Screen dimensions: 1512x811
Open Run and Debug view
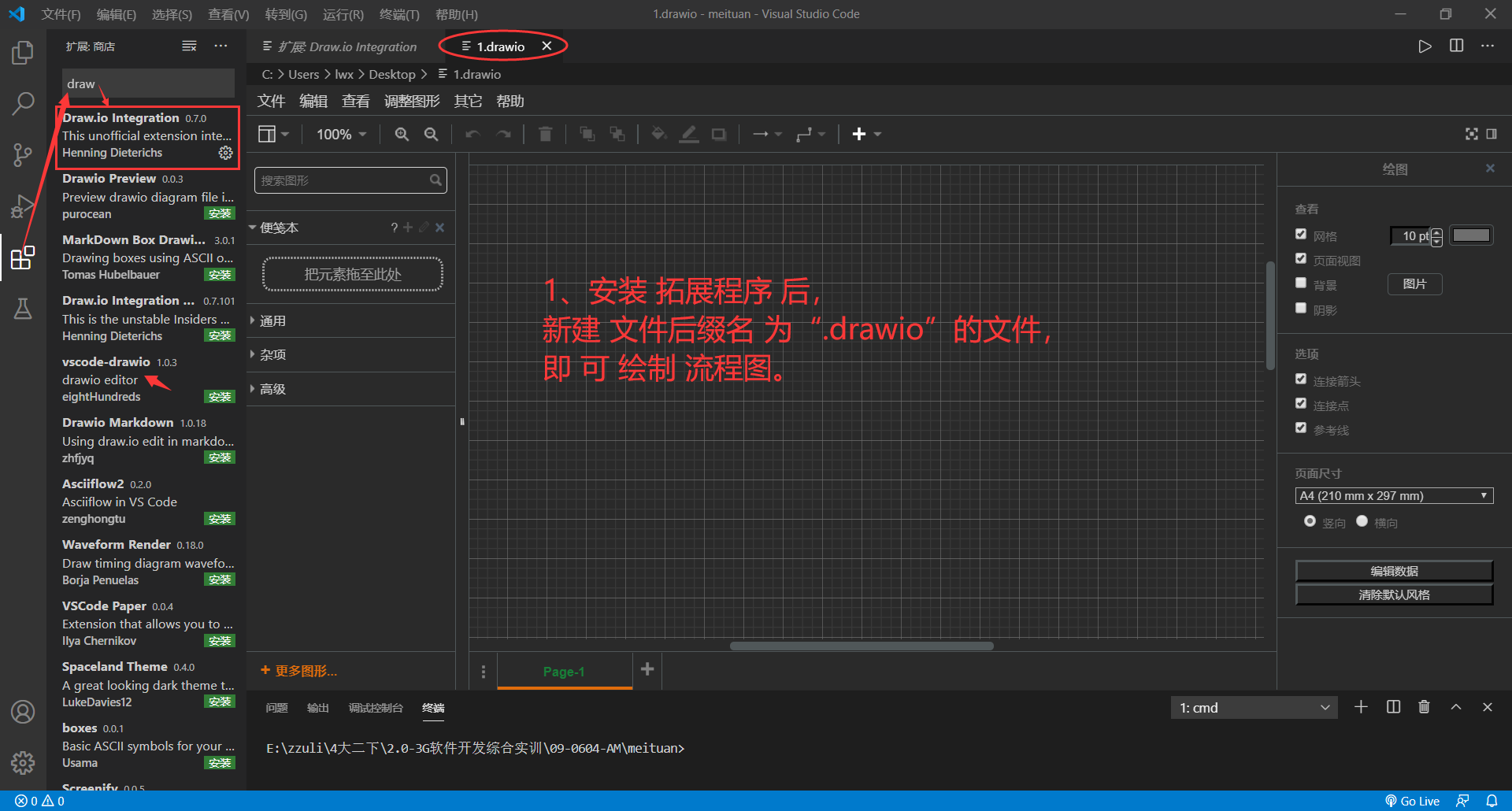click(x=23, y=206)
